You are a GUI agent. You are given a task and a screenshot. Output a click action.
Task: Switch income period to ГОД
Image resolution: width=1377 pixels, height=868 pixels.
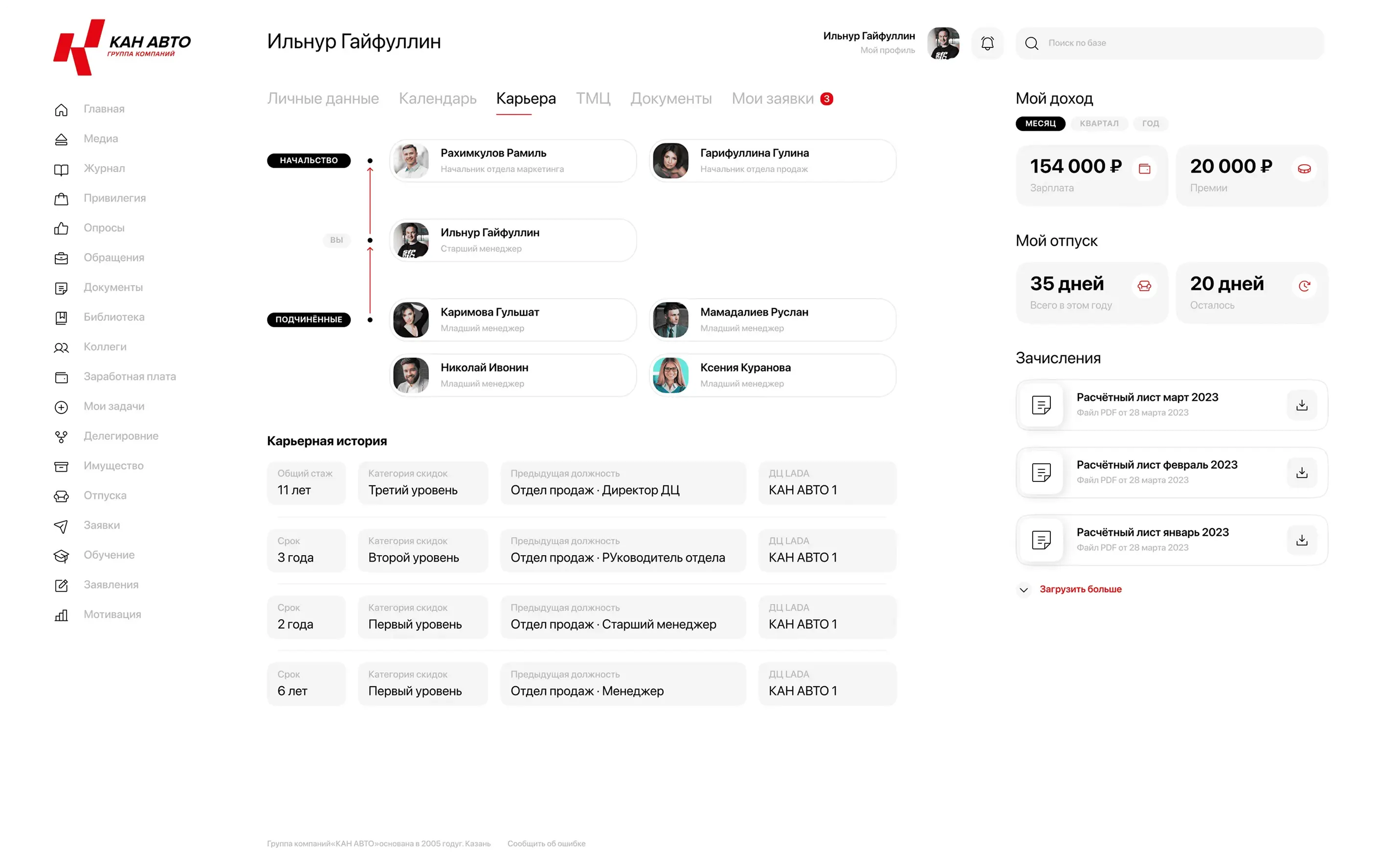coord(1150,124)
